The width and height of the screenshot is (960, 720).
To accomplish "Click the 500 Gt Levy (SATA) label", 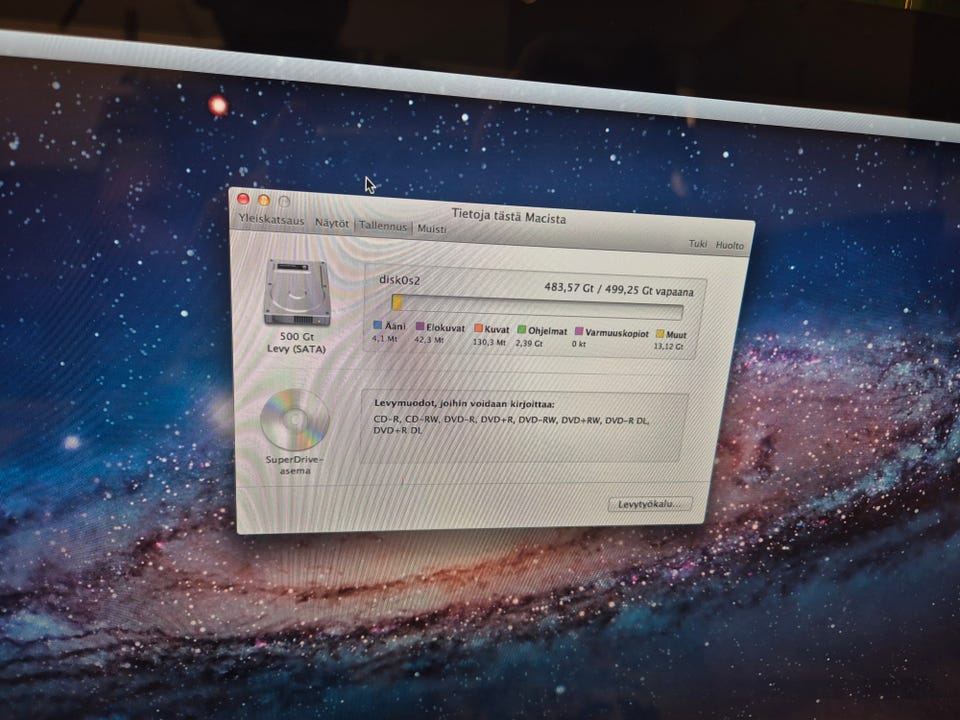I will [296, 343].
